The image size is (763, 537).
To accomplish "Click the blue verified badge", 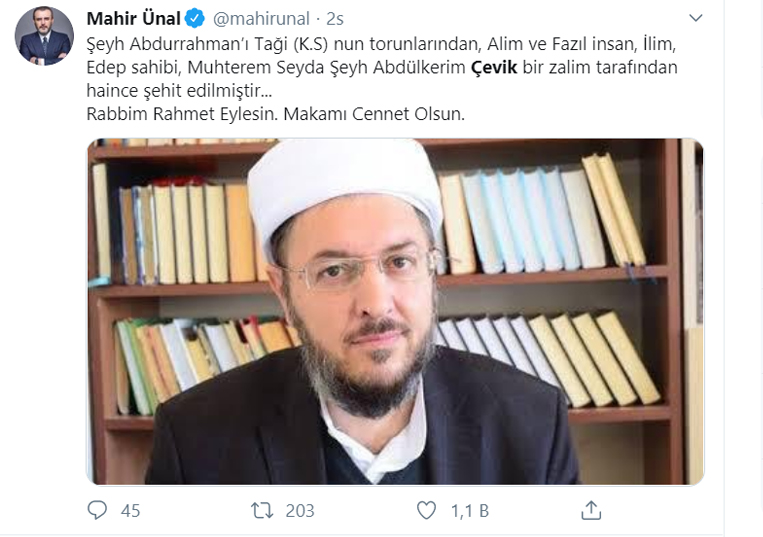I will (195, 18).
